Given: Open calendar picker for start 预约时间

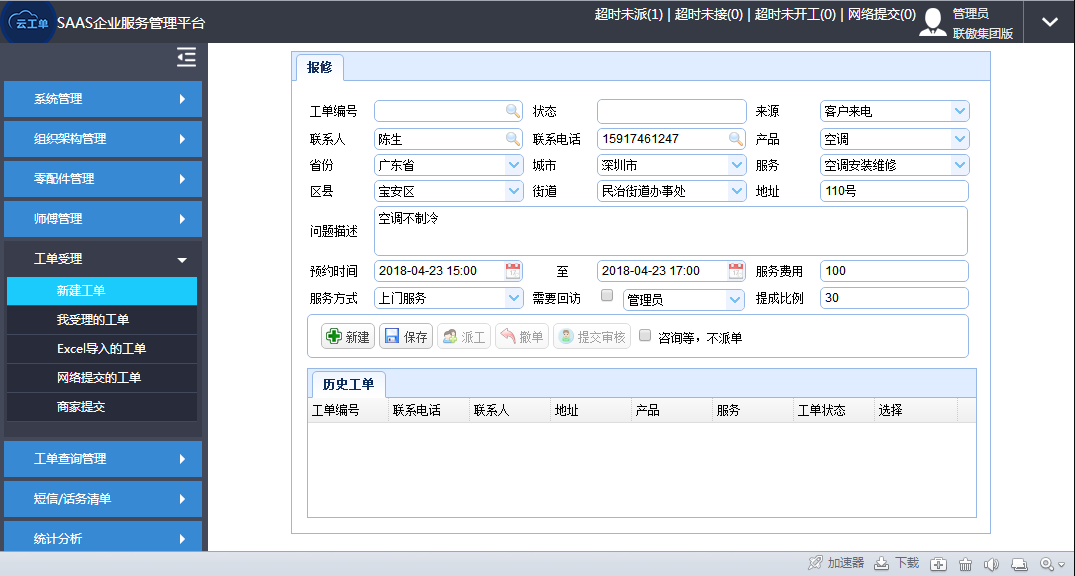Looking at the screenshot, I should click(513, 271).
